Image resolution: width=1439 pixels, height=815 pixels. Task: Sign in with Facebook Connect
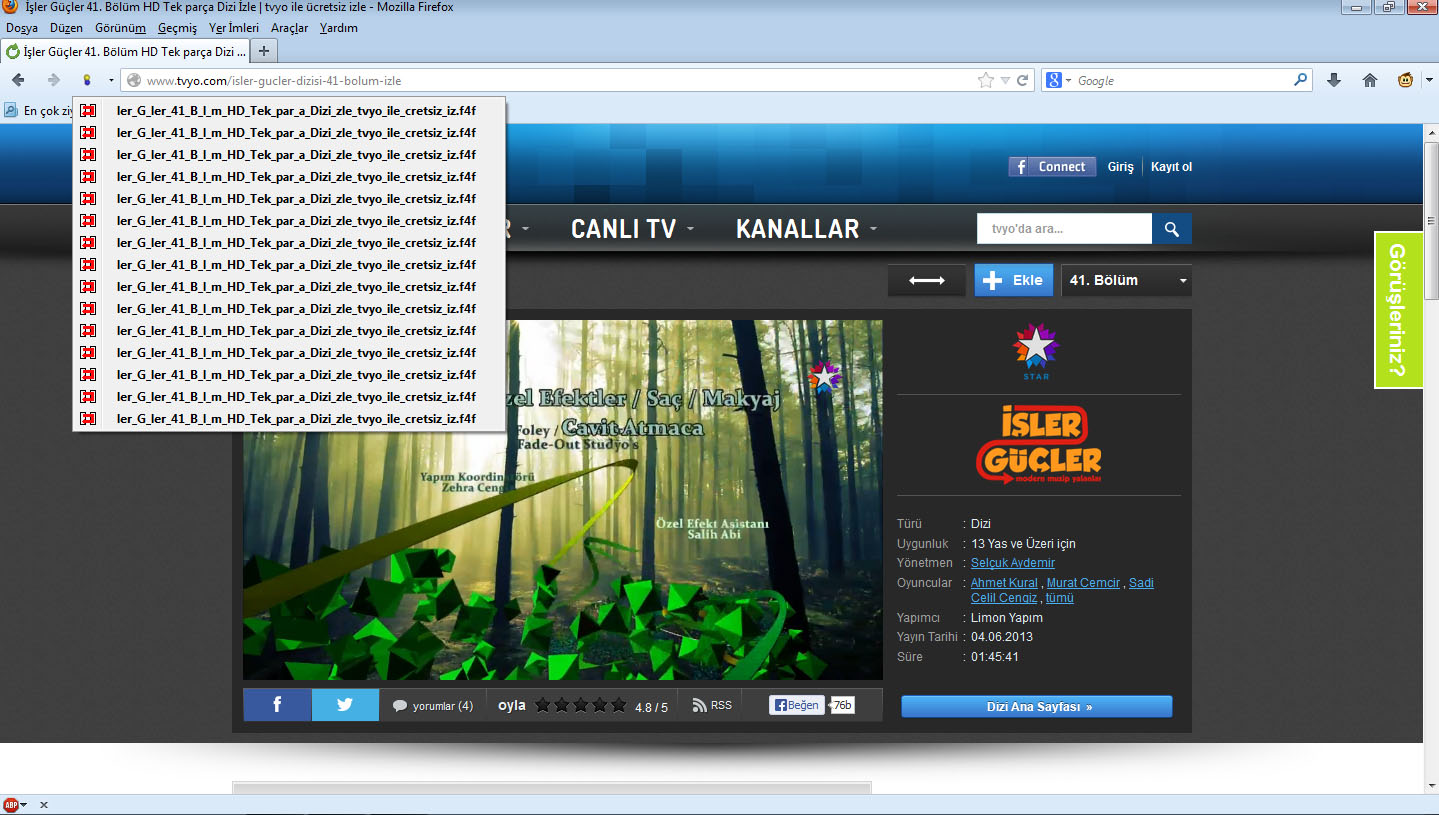click(1052, 167)
